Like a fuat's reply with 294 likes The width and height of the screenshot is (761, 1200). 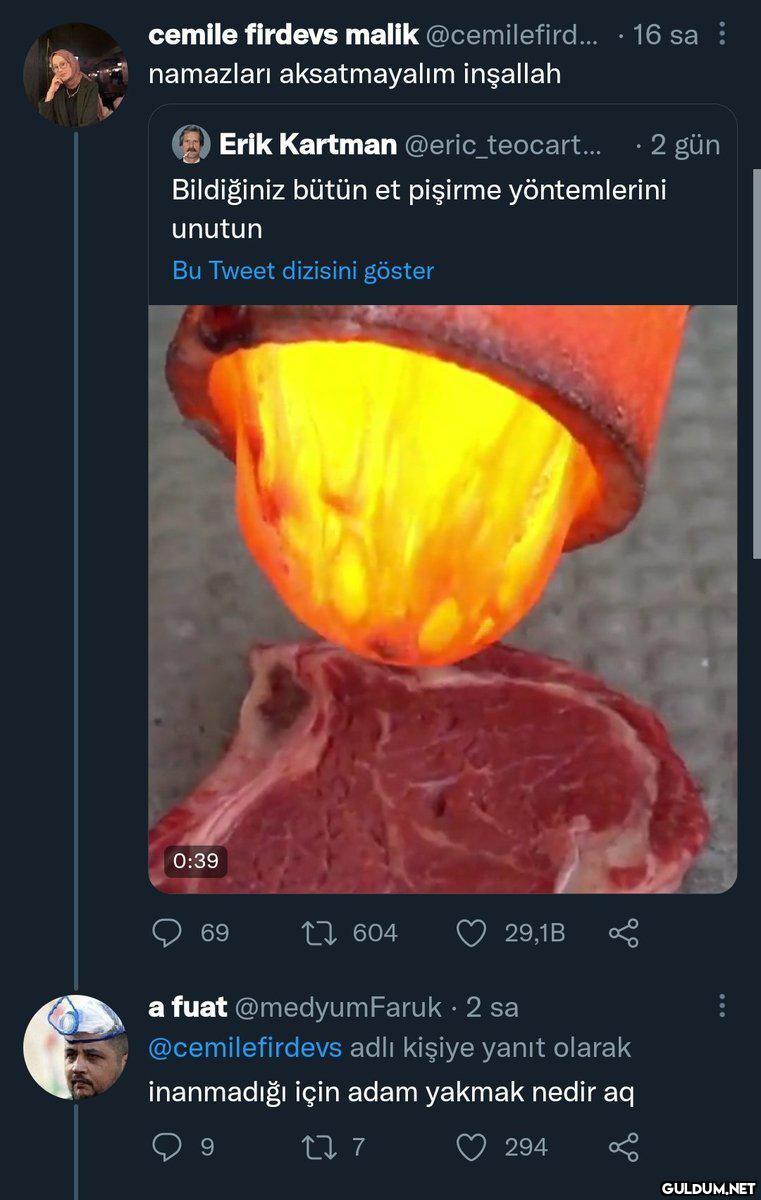pos(470,1147)
